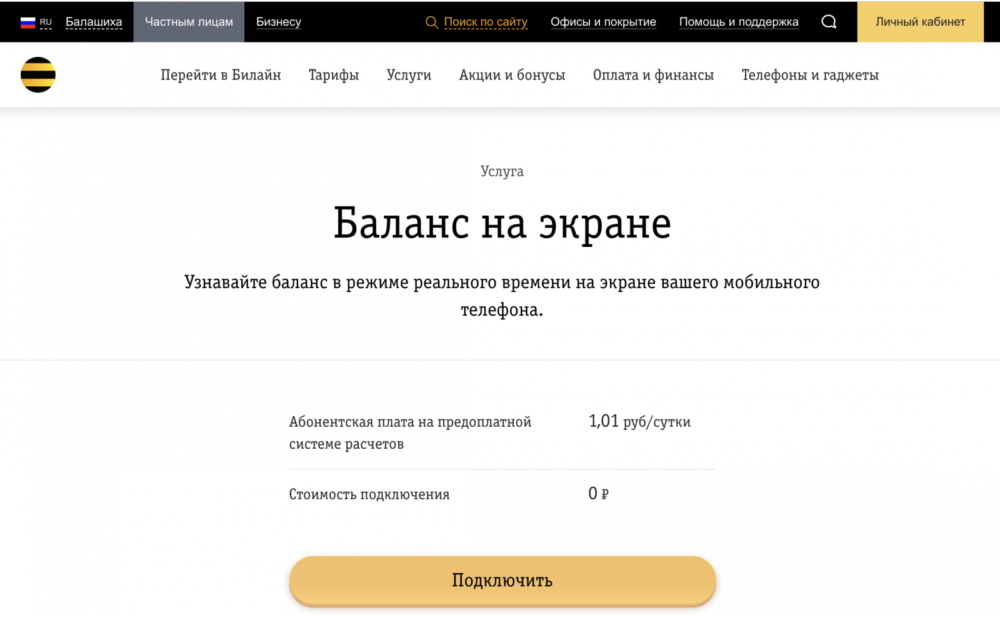Open the Офисы и покрытие link
The height and width of the screenshot is (618, 1000).
click(x=603, y=22)
